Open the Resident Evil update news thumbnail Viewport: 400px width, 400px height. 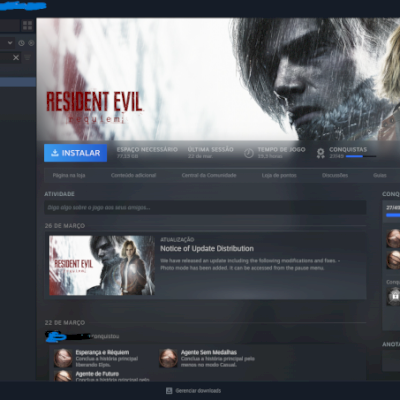[102, 265]
